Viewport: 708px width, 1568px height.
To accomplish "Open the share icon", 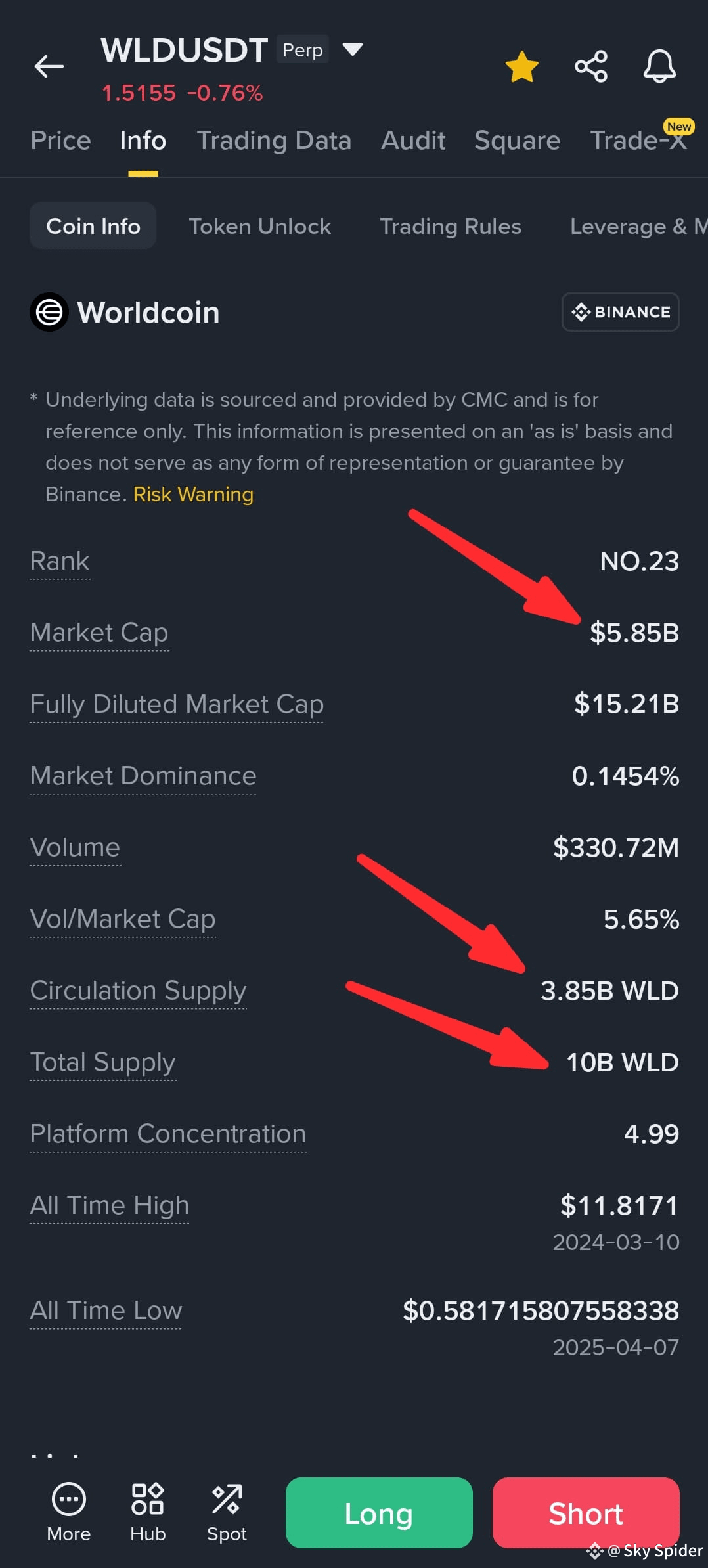I will (591, 66).
